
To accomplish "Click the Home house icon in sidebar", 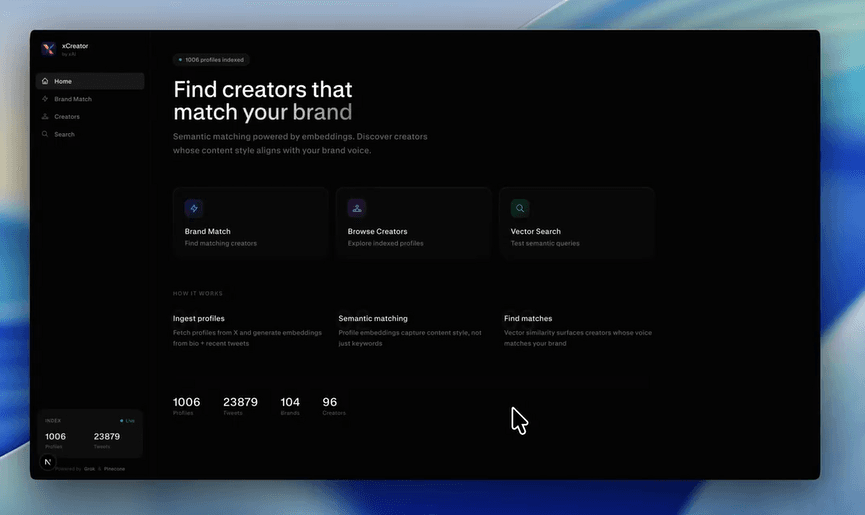I will 45,81.
